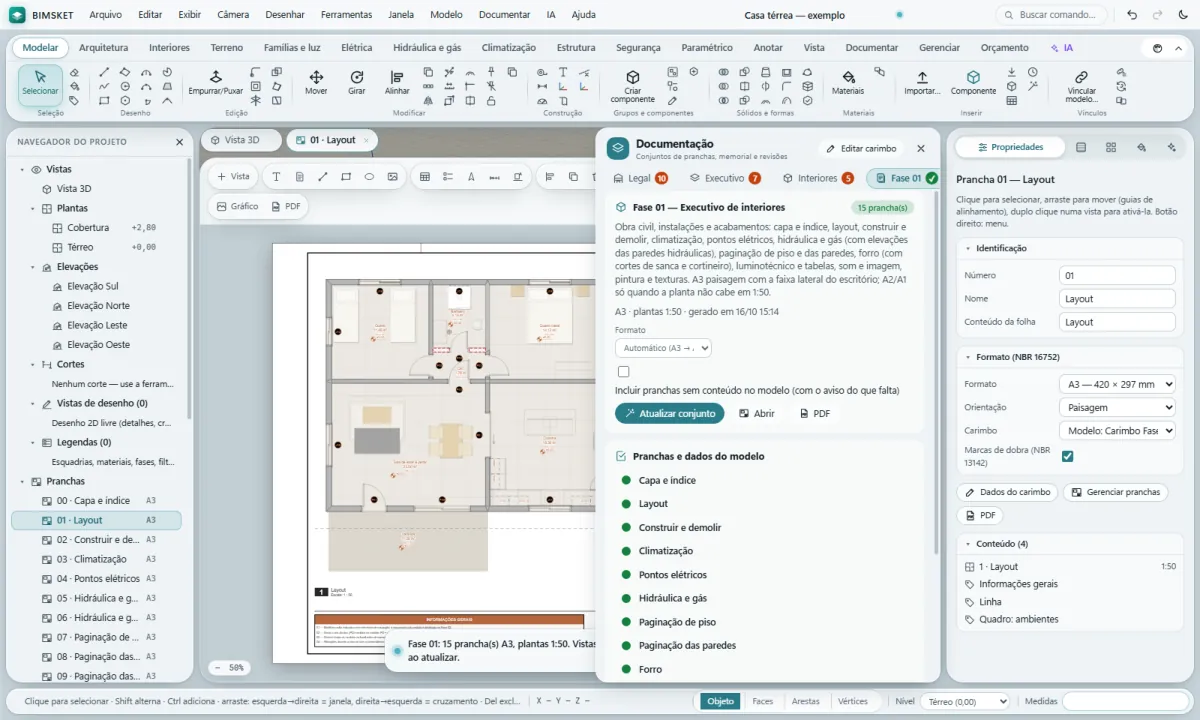Collapse the Pranchas tree node

pyautogui.click(x=22, y=481)
